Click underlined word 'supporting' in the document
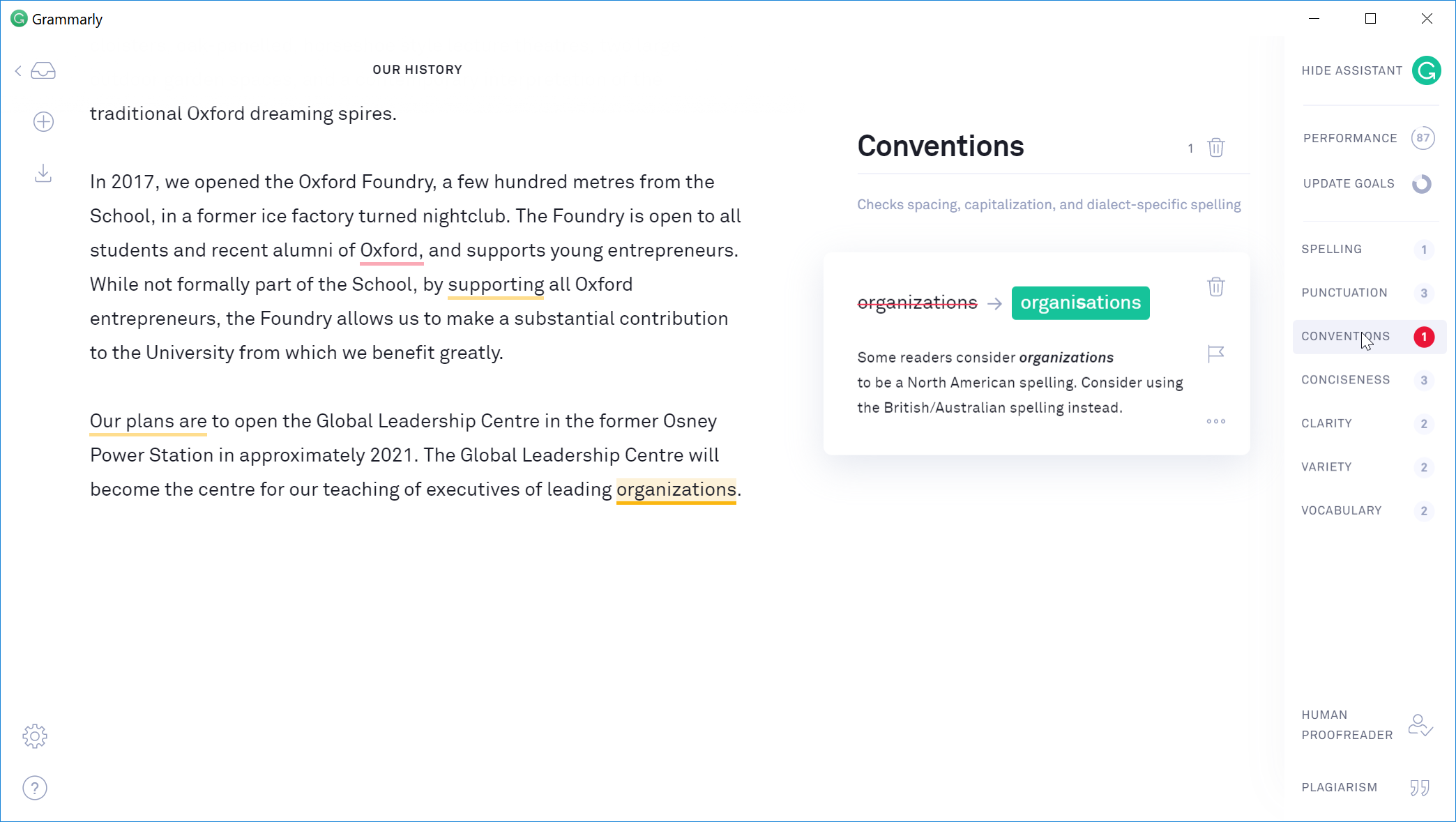Screen dimensions: 1456x822 coord(496,284)
